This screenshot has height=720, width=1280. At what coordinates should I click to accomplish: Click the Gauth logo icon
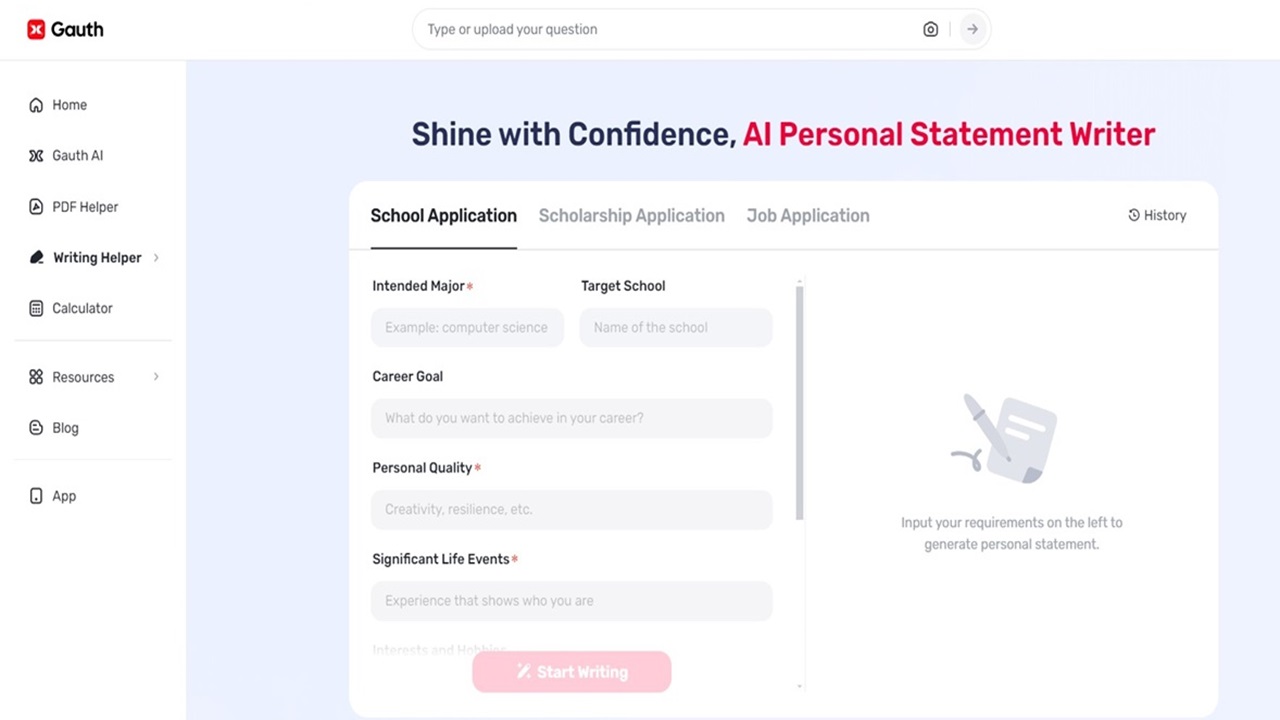(36, 29)
